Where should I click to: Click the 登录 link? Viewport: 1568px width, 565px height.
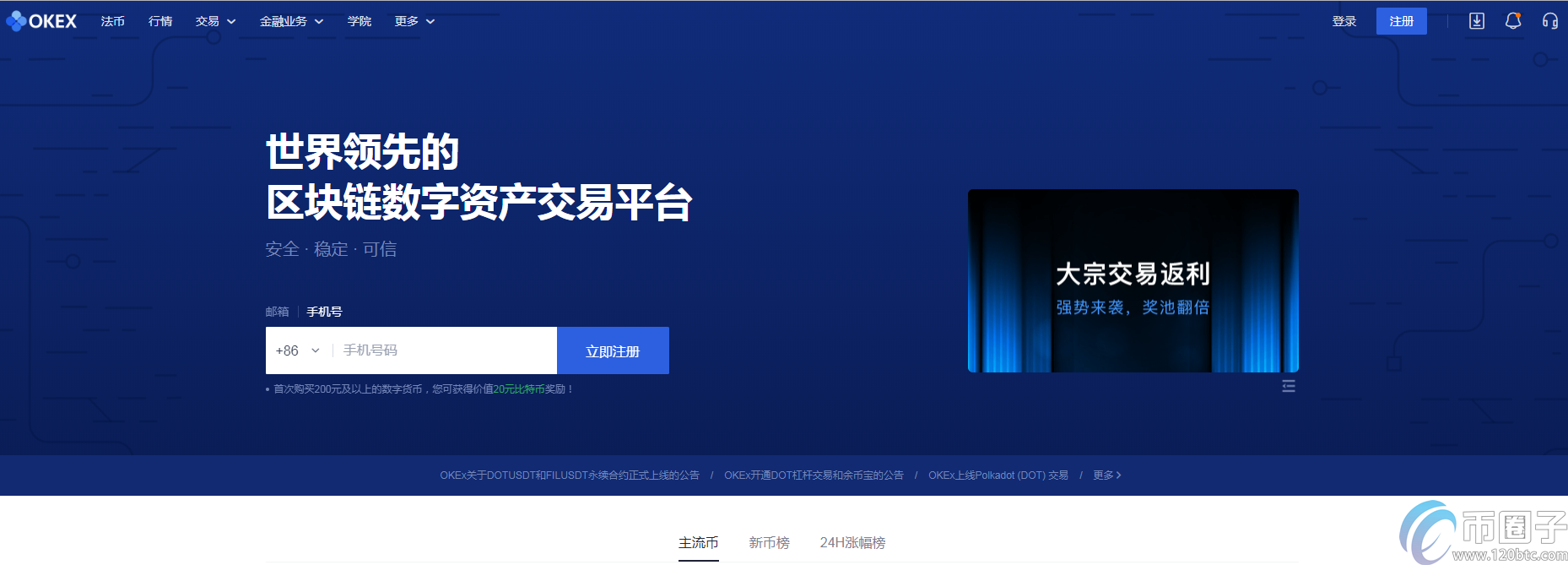click(x=1344, y=21)
